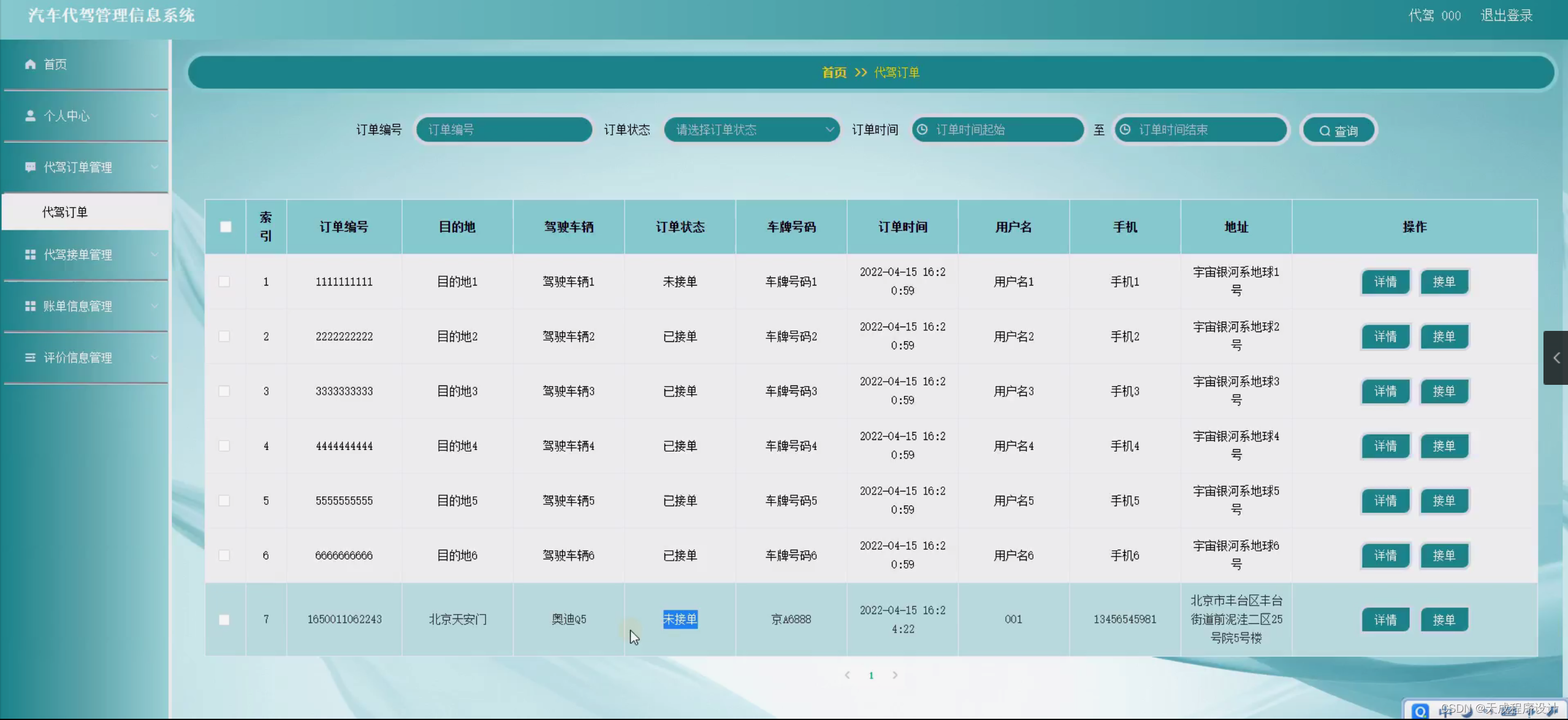
Task: Click the list icon beside 评价信息管理
Action: 29,357
